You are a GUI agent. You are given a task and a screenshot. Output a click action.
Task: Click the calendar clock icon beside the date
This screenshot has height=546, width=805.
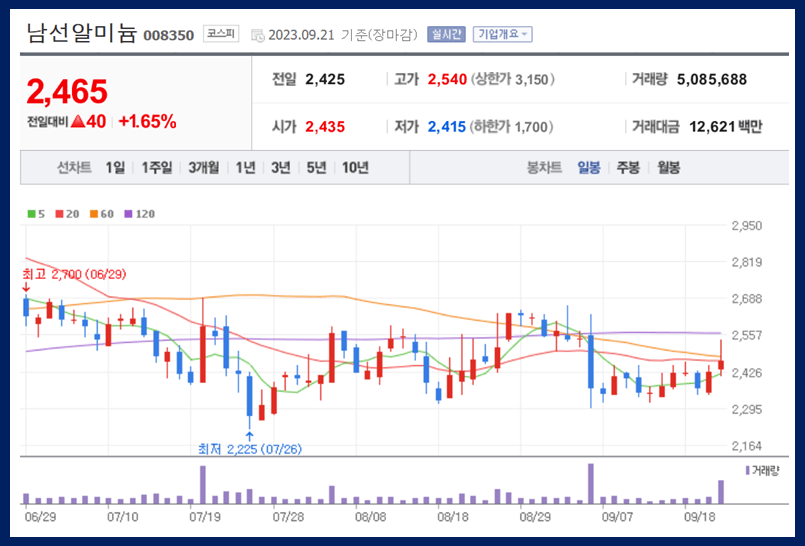pos(258,35)
